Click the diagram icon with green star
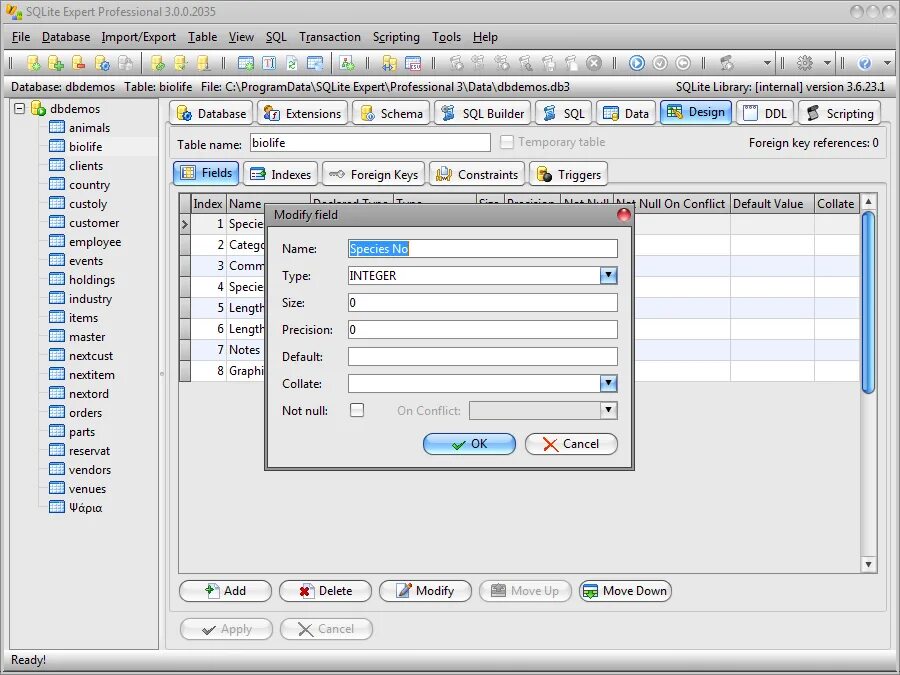 pos(347,63)
